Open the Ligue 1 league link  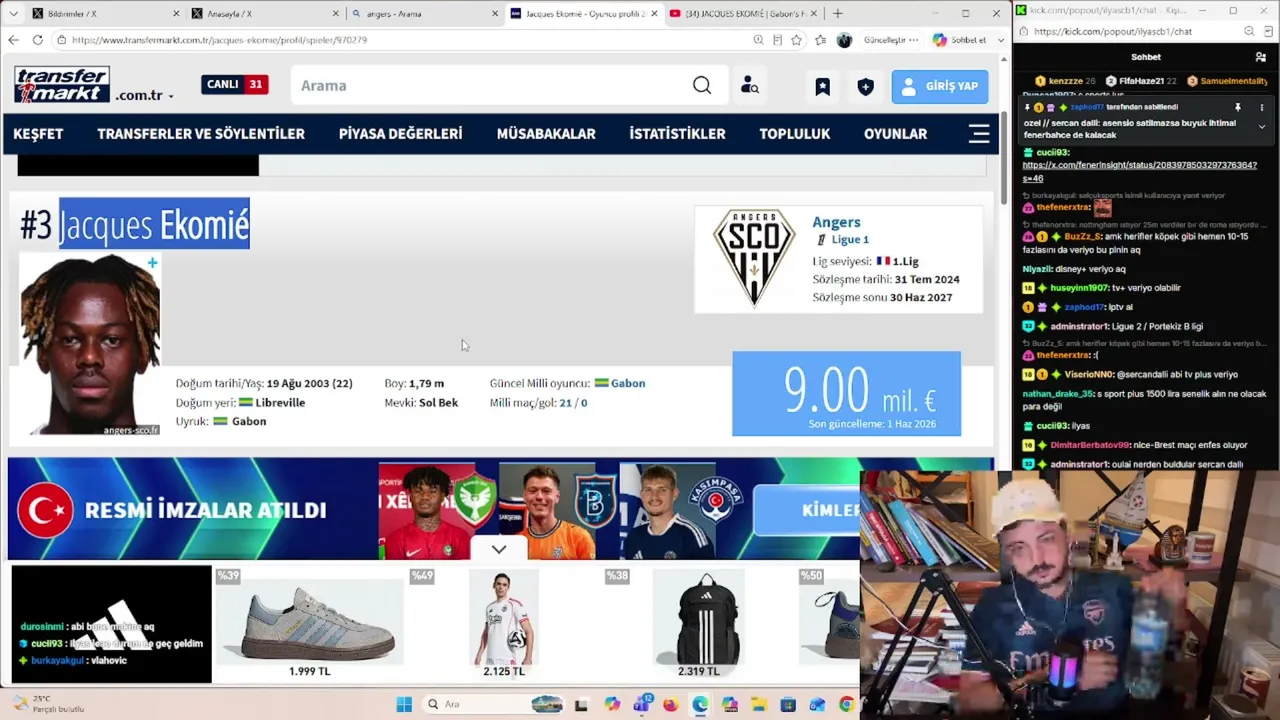(850, 240)
